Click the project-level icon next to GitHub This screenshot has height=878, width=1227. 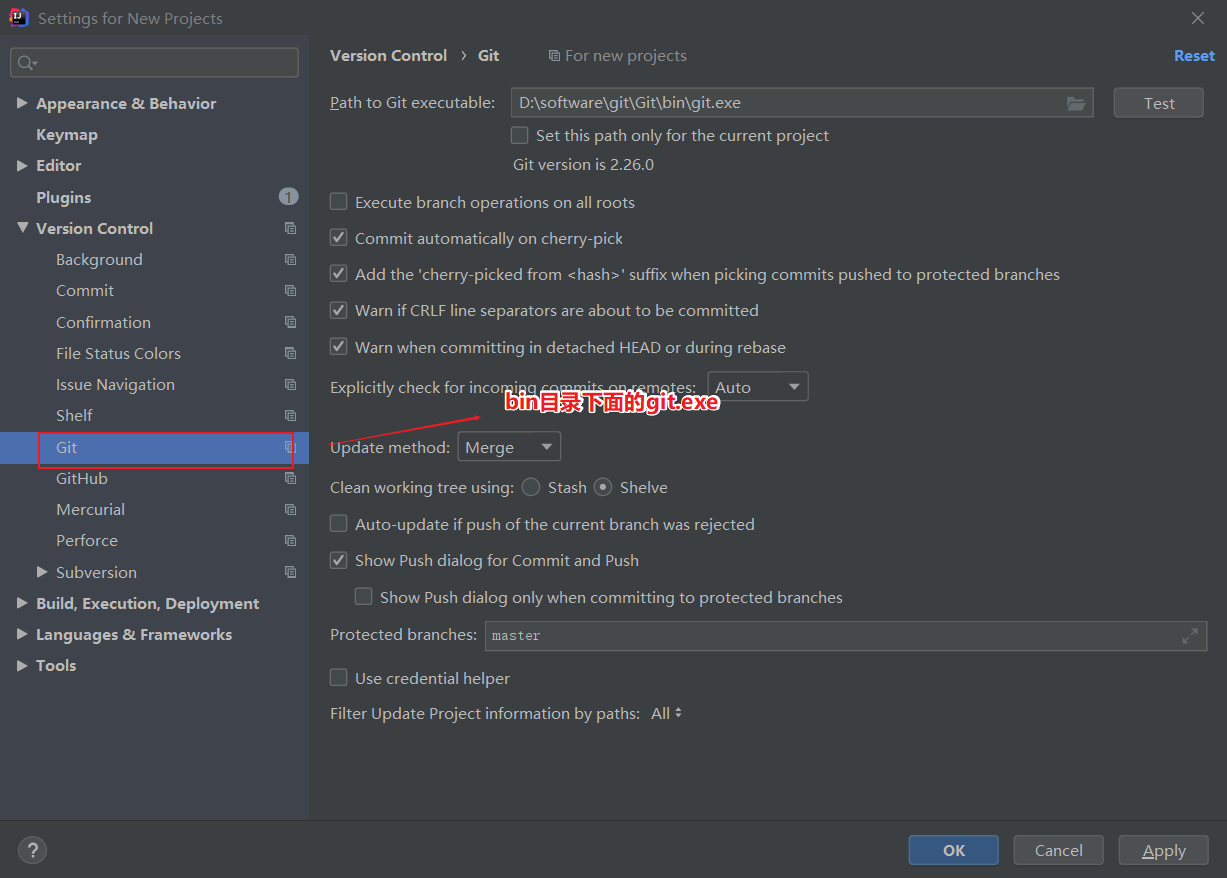290,478
